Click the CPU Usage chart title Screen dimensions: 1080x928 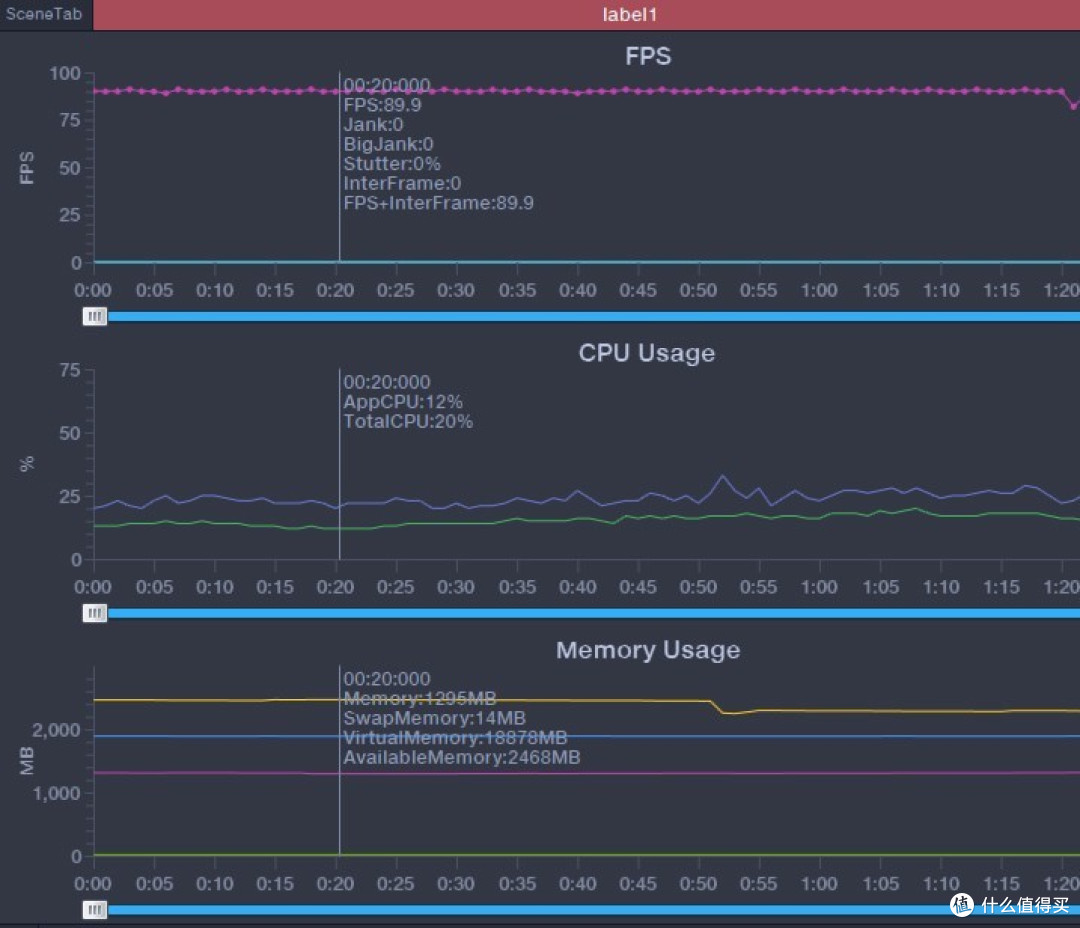(646, 353)
